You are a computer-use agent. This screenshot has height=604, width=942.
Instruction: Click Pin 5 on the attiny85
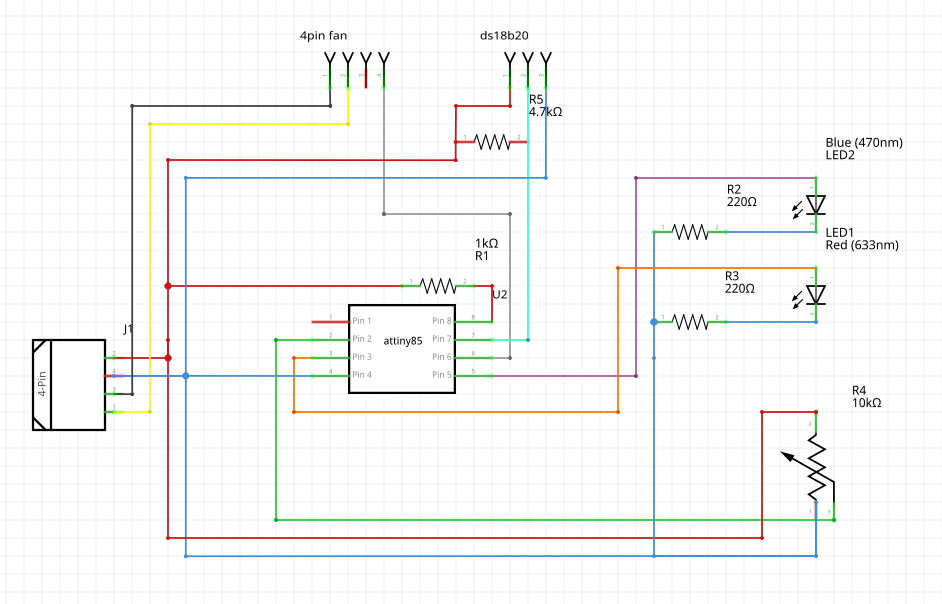443,375
